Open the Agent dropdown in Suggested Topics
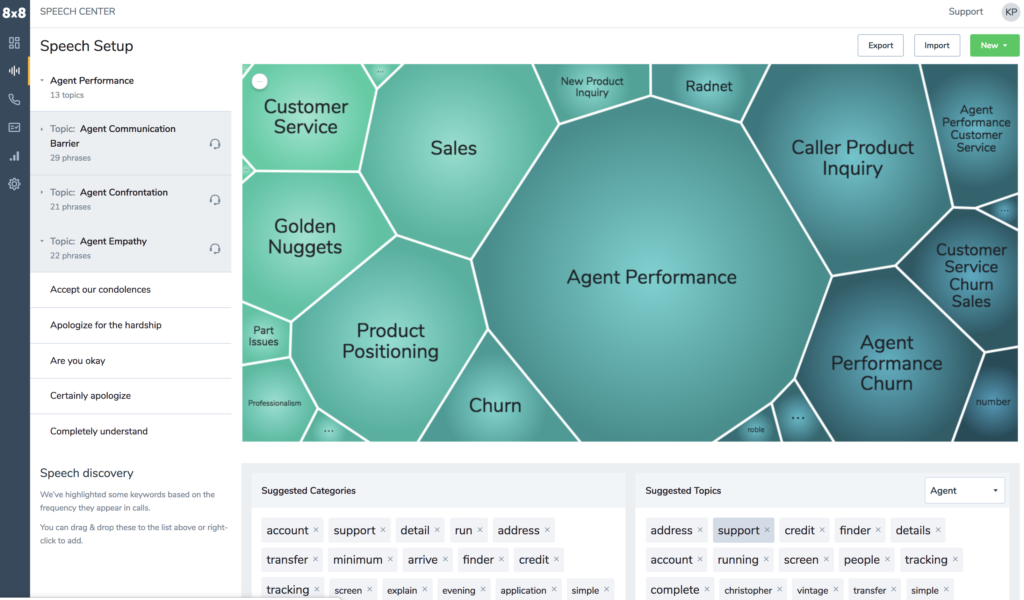This screenshot has height=600, width=1024. pos(965,490)
